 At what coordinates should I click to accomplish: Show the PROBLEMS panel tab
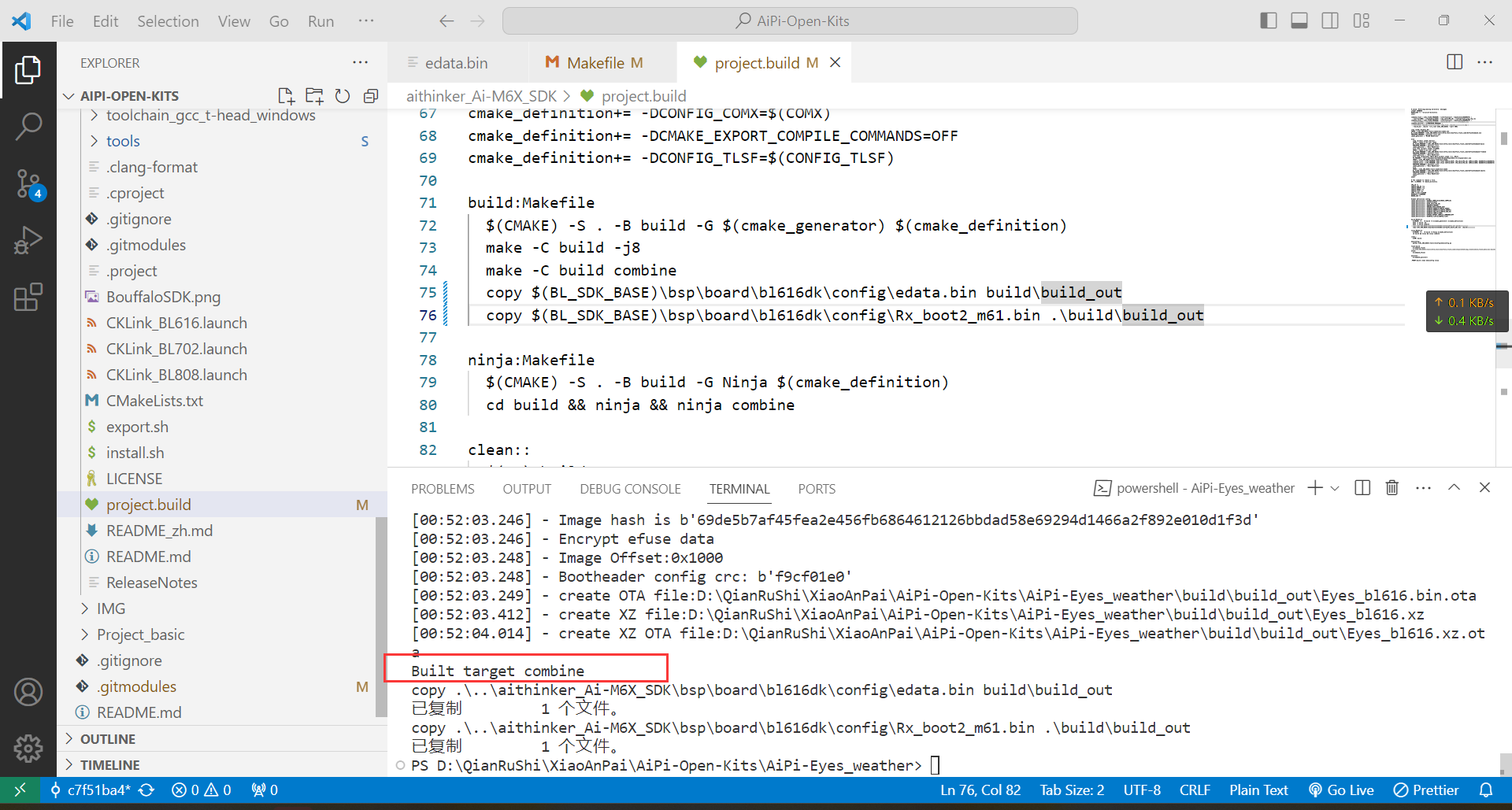tap(443, 489)
